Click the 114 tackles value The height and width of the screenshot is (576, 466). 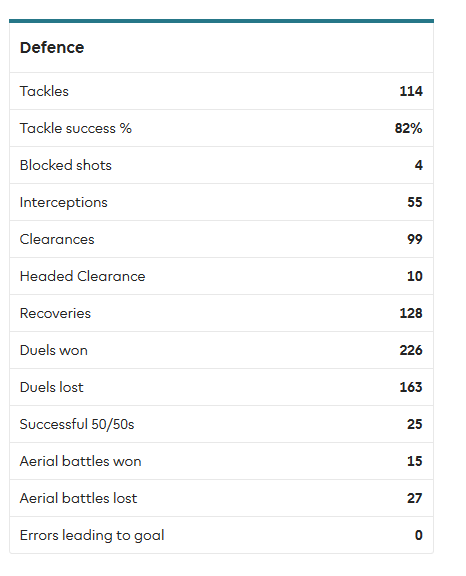(411, 91)
